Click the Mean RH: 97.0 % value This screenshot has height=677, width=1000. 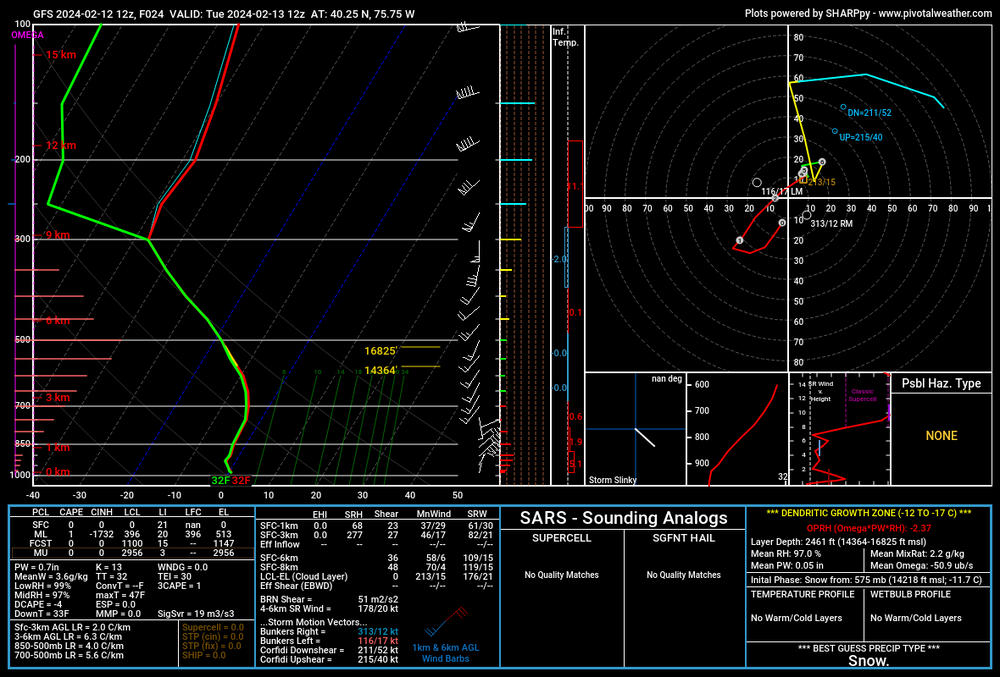click(786, 554)
